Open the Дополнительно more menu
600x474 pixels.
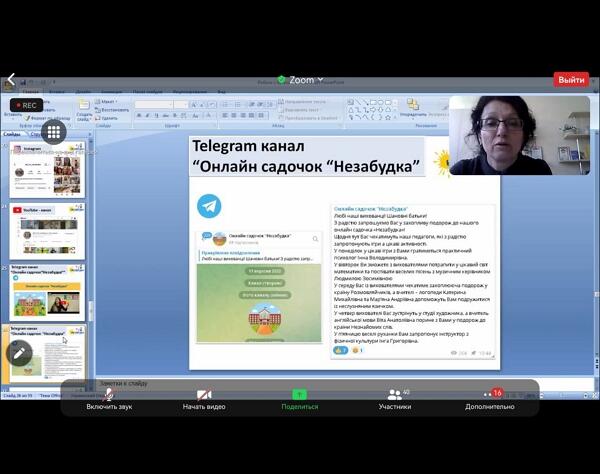490,399
